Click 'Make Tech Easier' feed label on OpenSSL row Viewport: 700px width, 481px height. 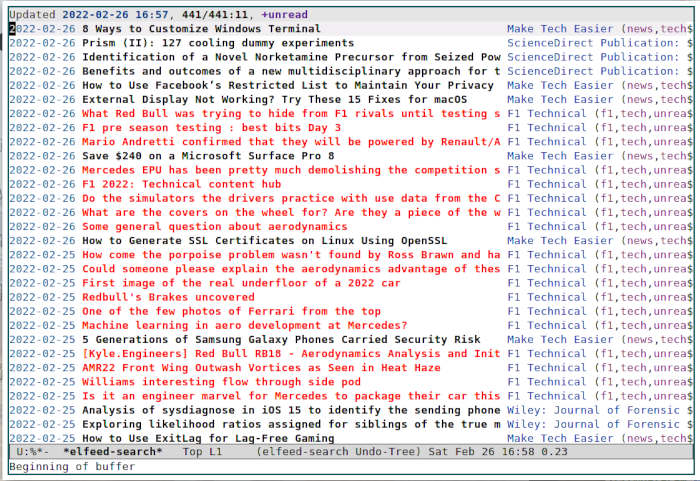(x=560, y=241)
